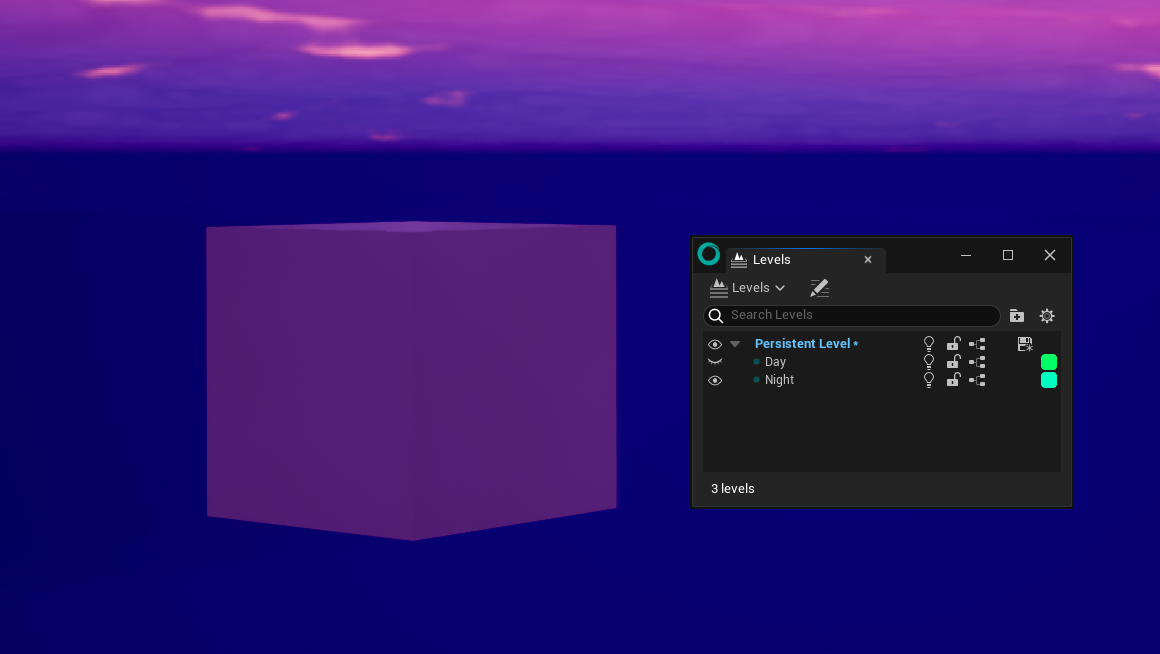Open the Levels dropdown menu
This screenshot has width=1160, height=654.
tap(747, 288)
